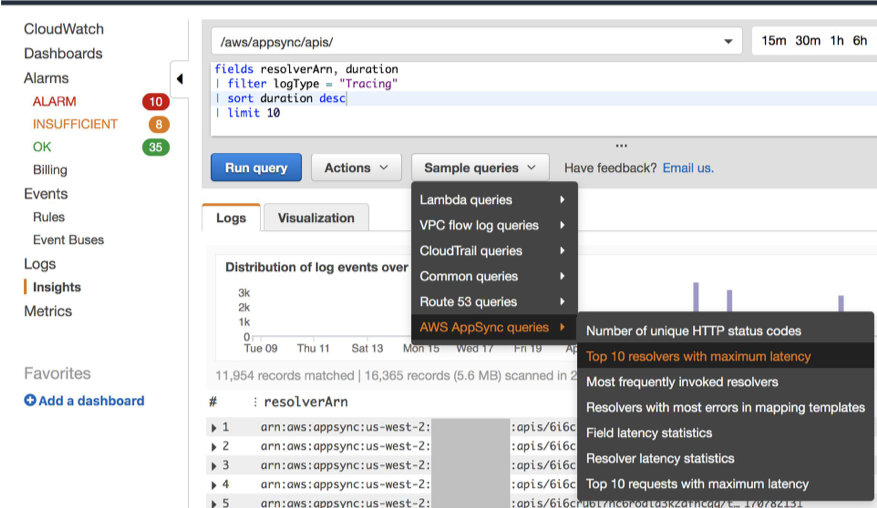Set time range to 6h
Screen dimensions: 877x508
click(860, 41)
